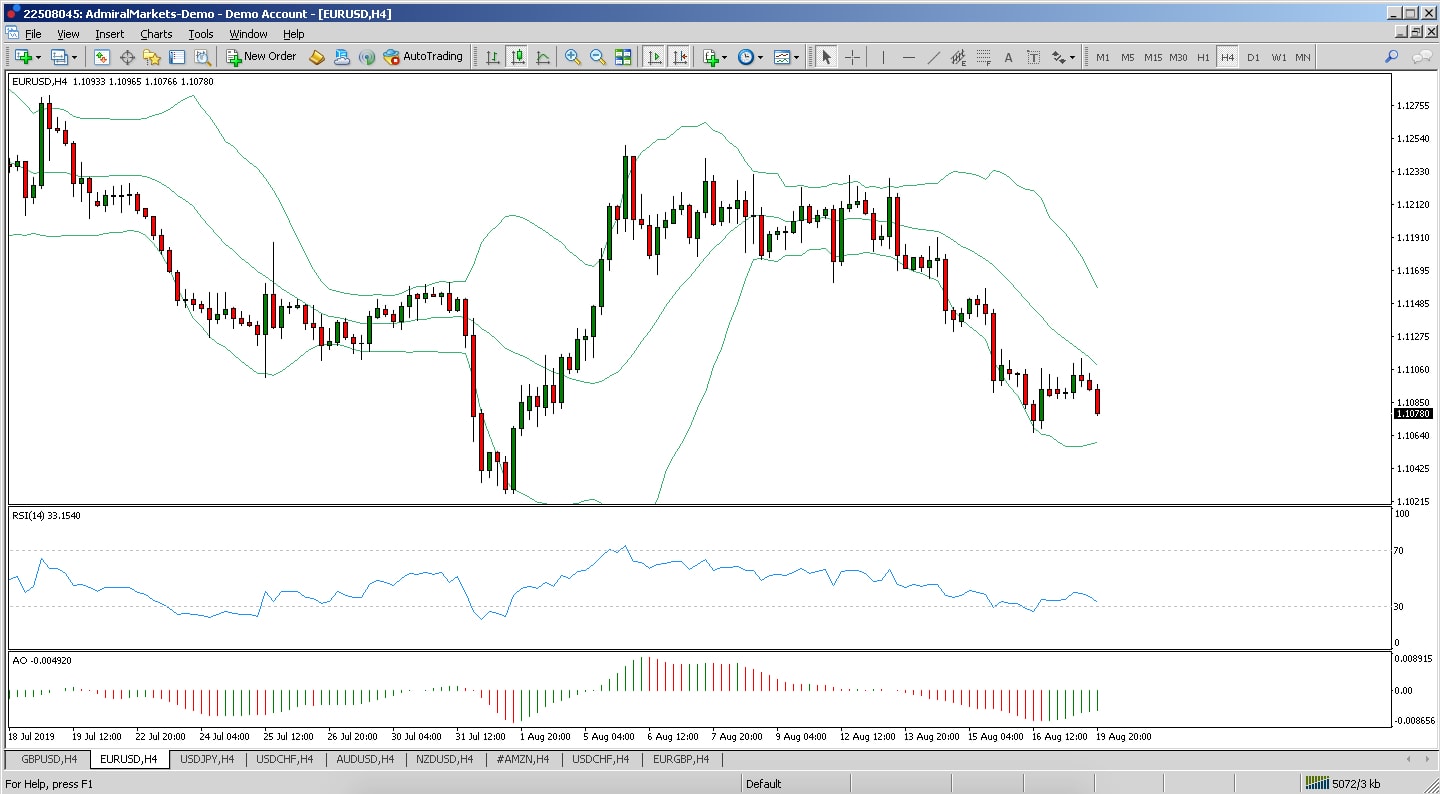Toggle the Terminal panel icon

point(177,57)
